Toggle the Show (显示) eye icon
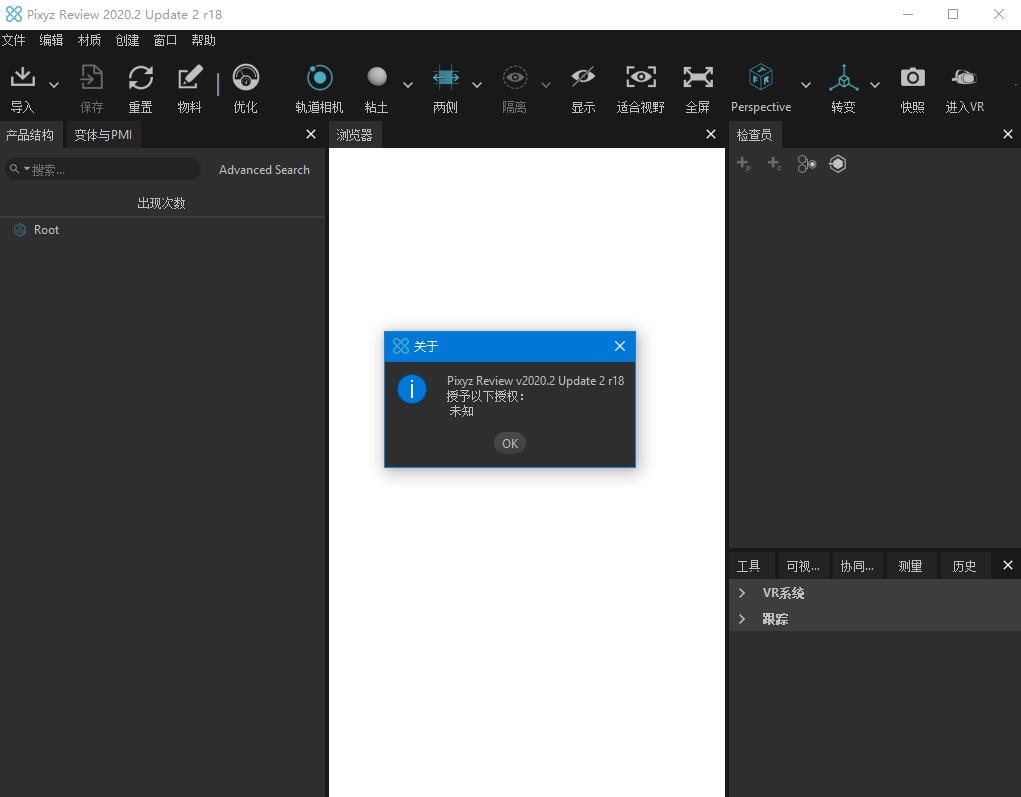This screenshot has width=1021, height=797. [583, 79]
